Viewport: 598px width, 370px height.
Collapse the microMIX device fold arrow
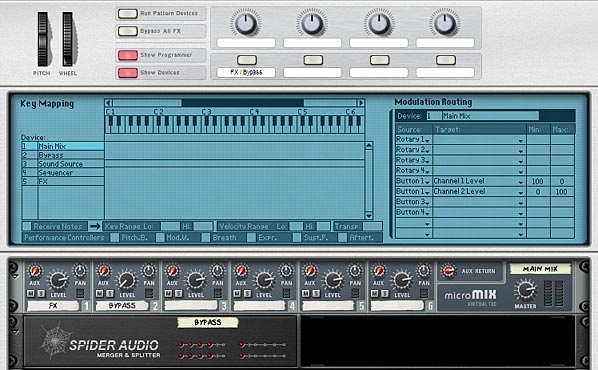coord(15,276)
